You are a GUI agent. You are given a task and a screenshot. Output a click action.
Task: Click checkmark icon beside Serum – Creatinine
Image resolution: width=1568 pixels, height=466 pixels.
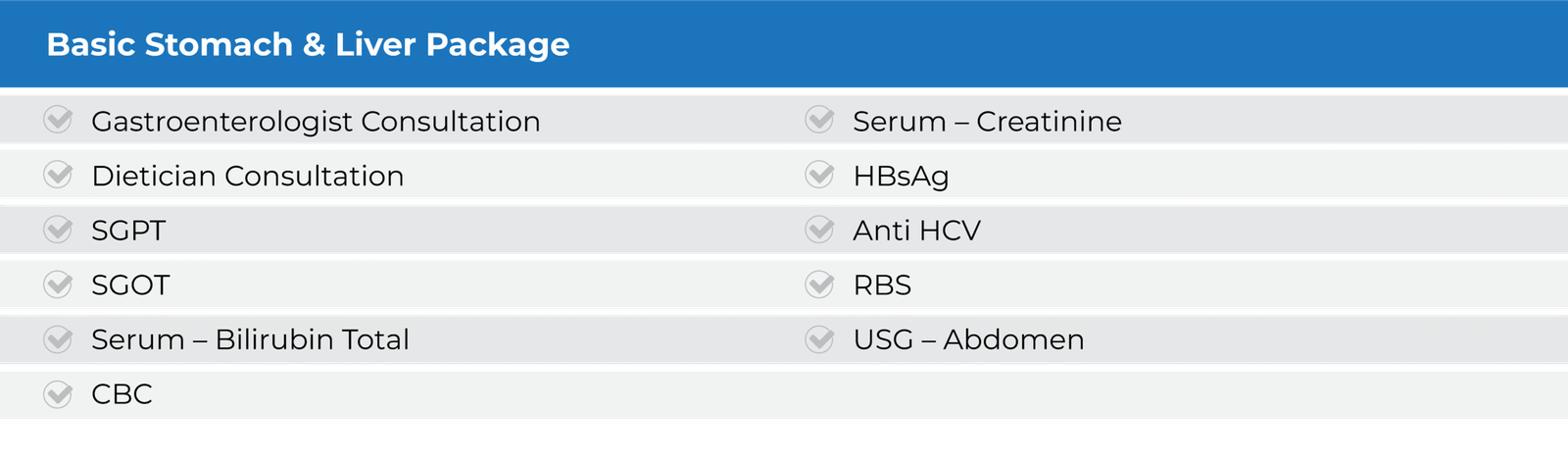click(819, 120)
